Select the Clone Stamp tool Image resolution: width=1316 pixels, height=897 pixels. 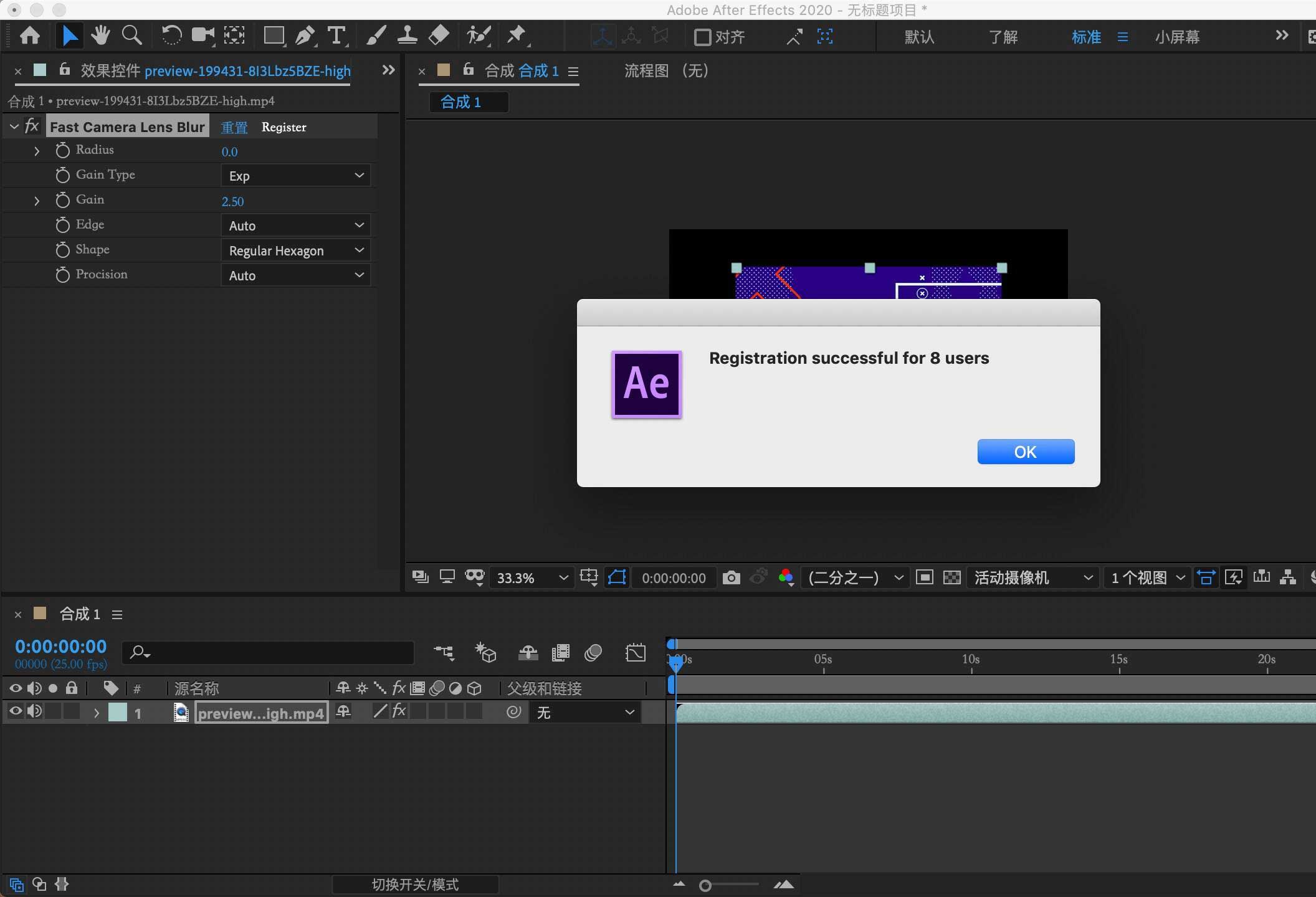[x=407, y=36]
